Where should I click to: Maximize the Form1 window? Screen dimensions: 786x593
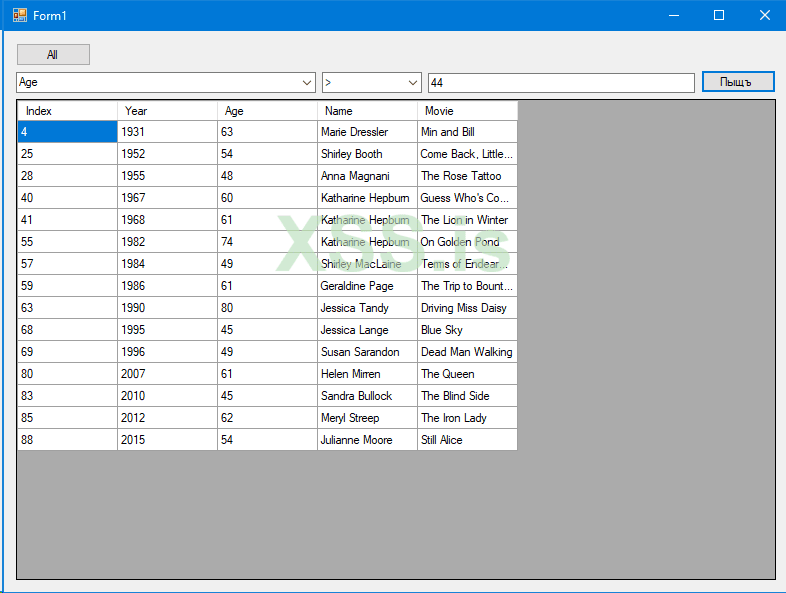coord(719,16)
